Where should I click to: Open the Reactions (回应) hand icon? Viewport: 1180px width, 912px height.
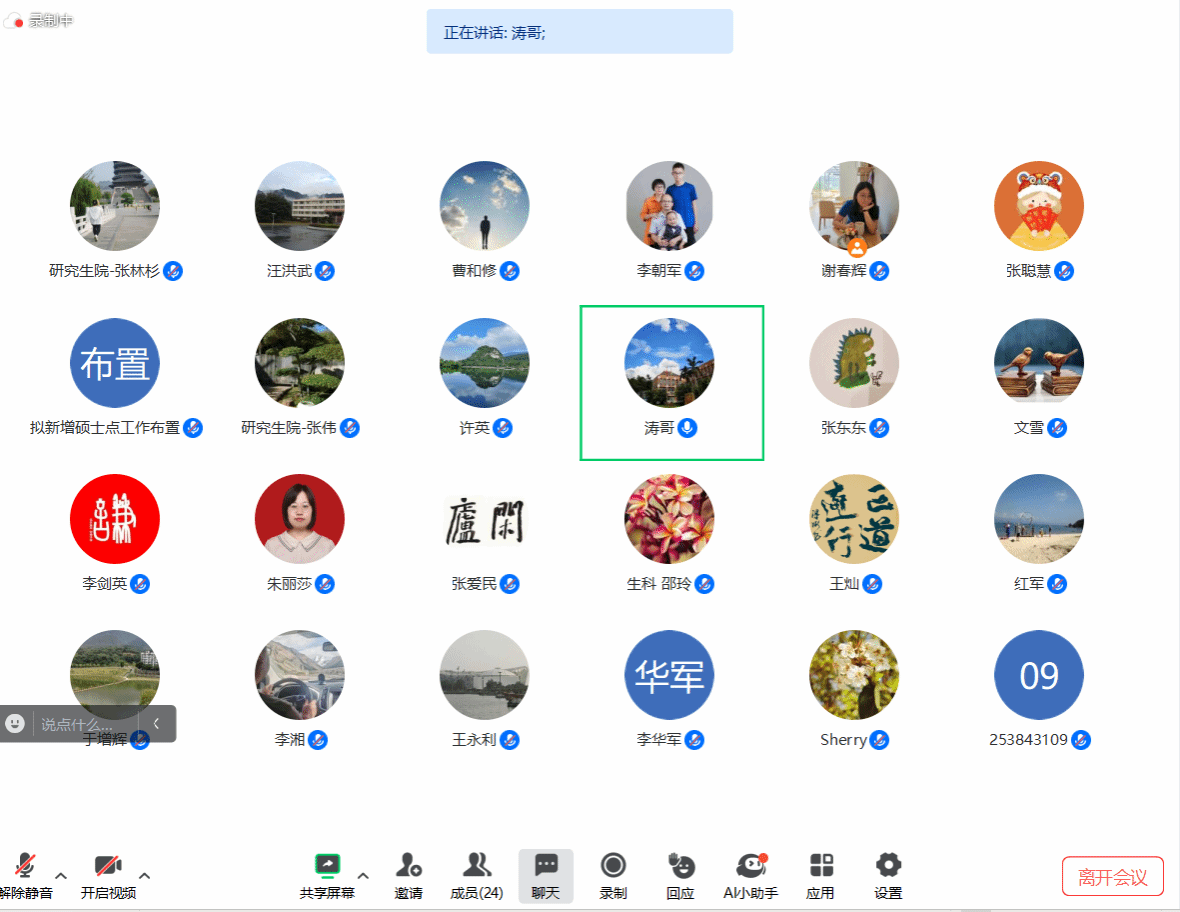coord(680,866)
